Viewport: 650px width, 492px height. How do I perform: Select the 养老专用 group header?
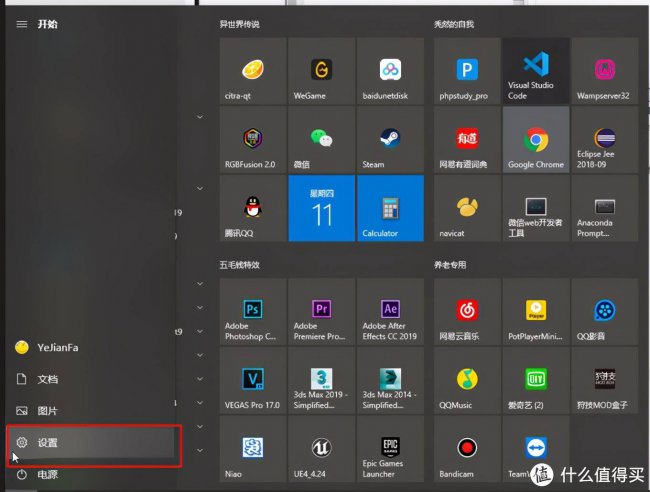450,265
